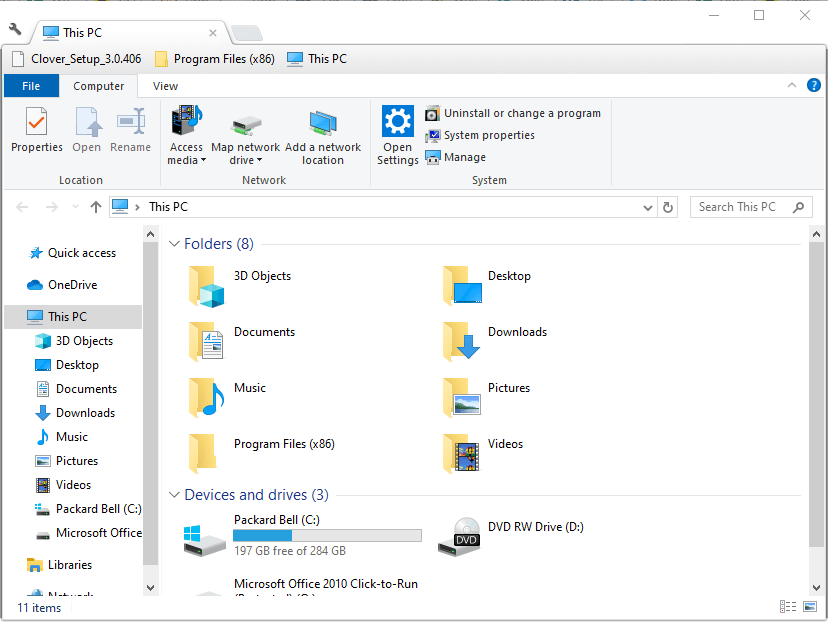Open the address bar history dropdown
Viewport: 828px width, 622px height.
(647, 208)
